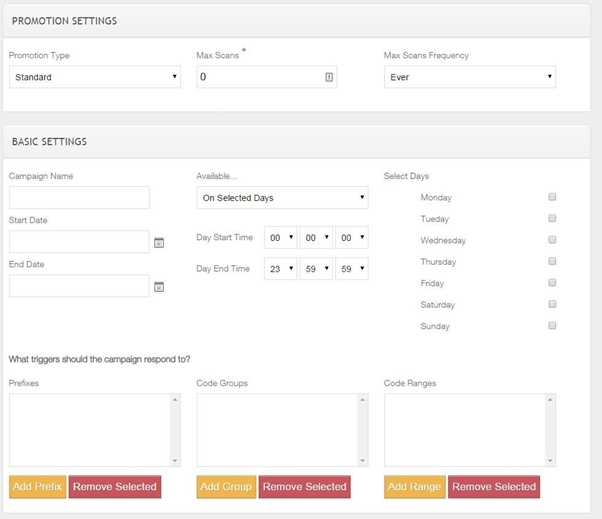Image resolution: width=602 pixels, height=519 pixels.
Task: Click the Prefixes list scrollbar down arrow
Action: 176,461
